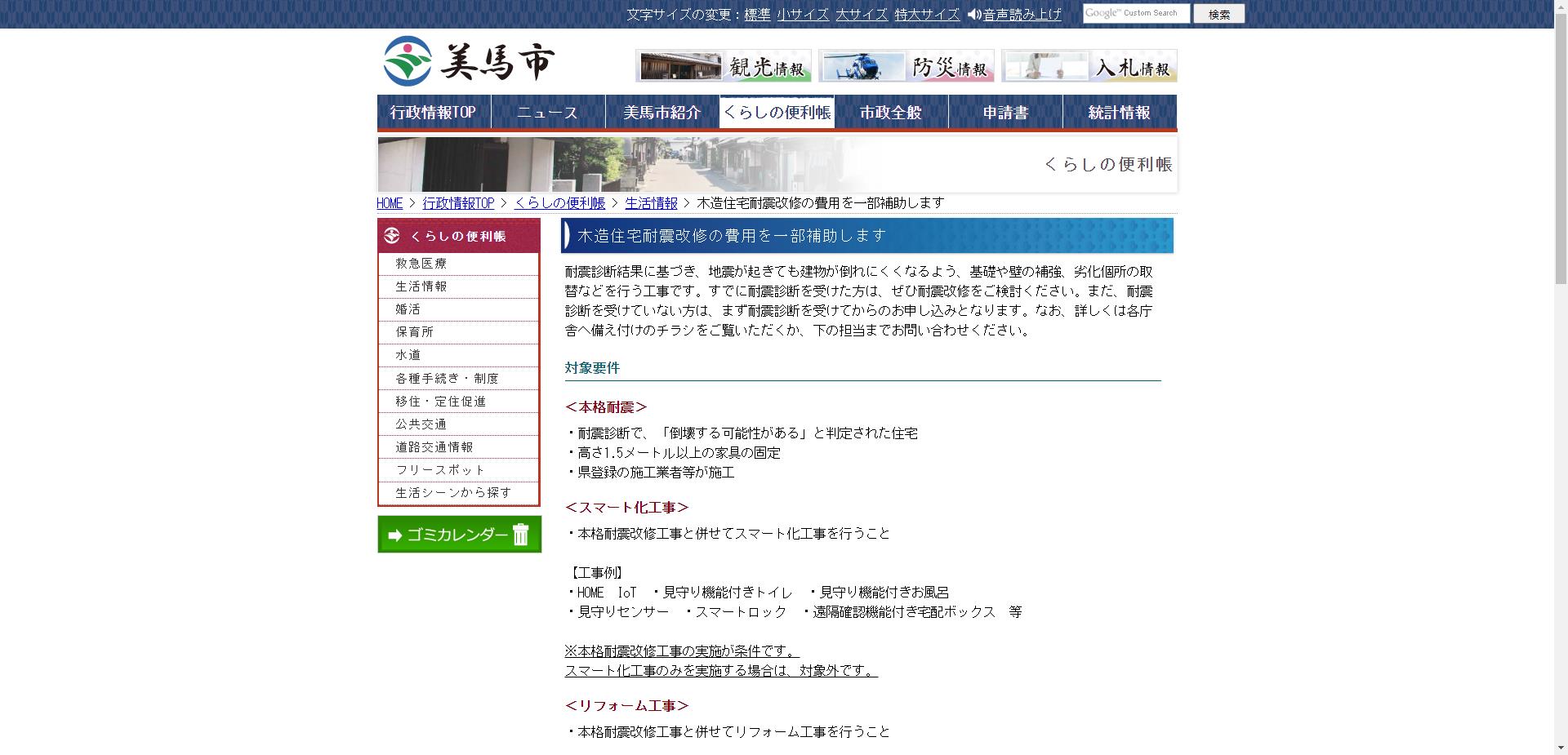Open the 防災情報 disaster banner
Viewport: 1568px width, 755px height.
[906, 65]
